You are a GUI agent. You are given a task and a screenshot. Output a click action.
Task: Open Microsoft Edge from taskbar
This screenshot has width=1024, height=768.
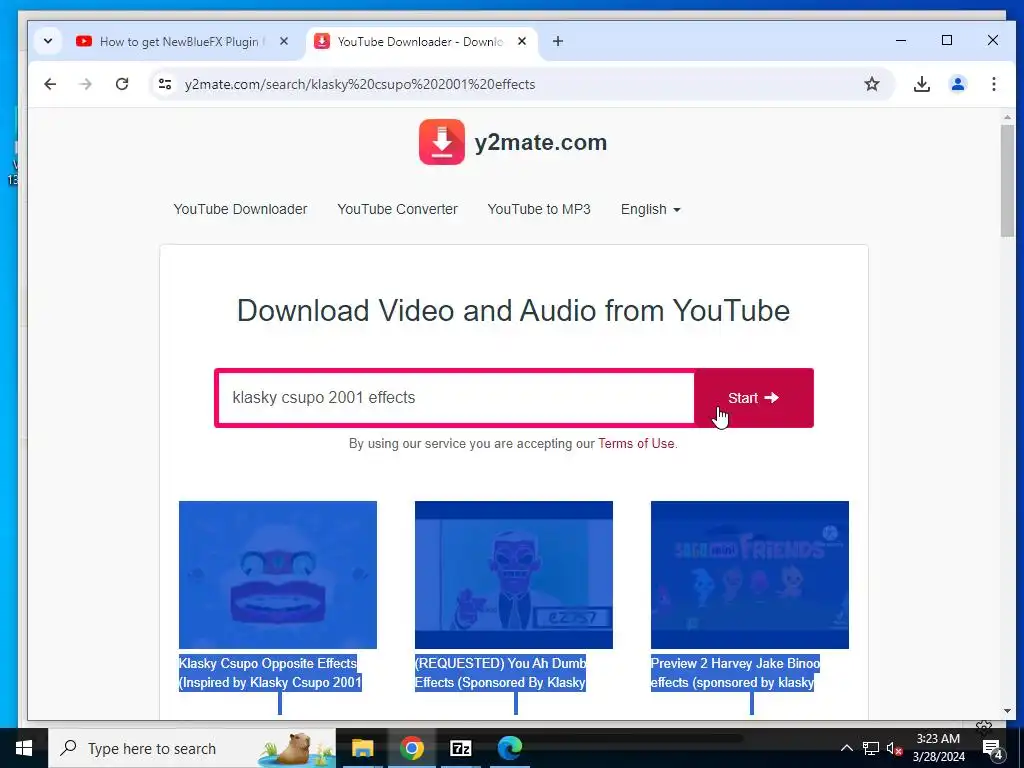509,748
